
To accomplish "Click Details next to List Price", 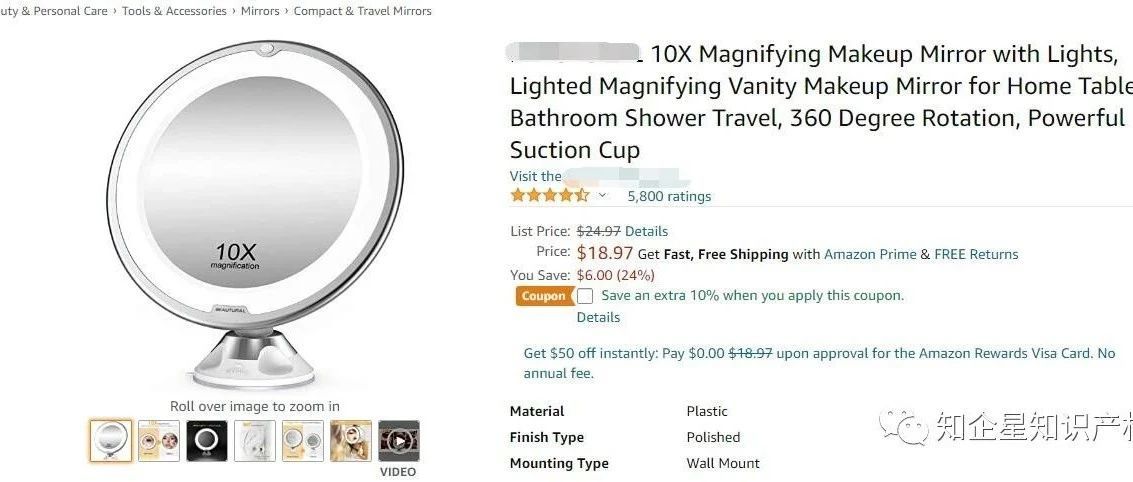I will click(x=646, y=231).
